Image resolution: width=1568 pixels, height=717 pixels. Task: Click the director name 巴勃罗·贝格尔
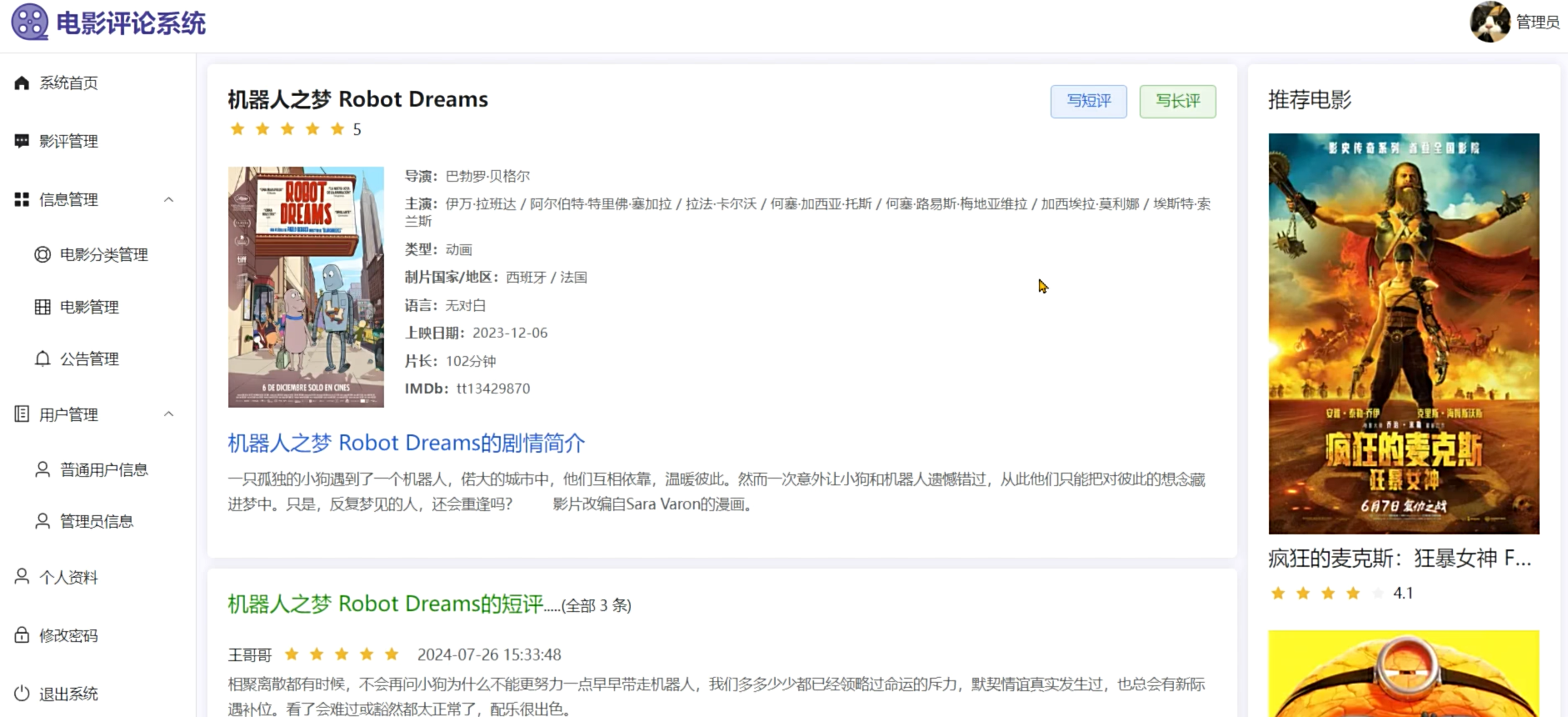(487, 176)
